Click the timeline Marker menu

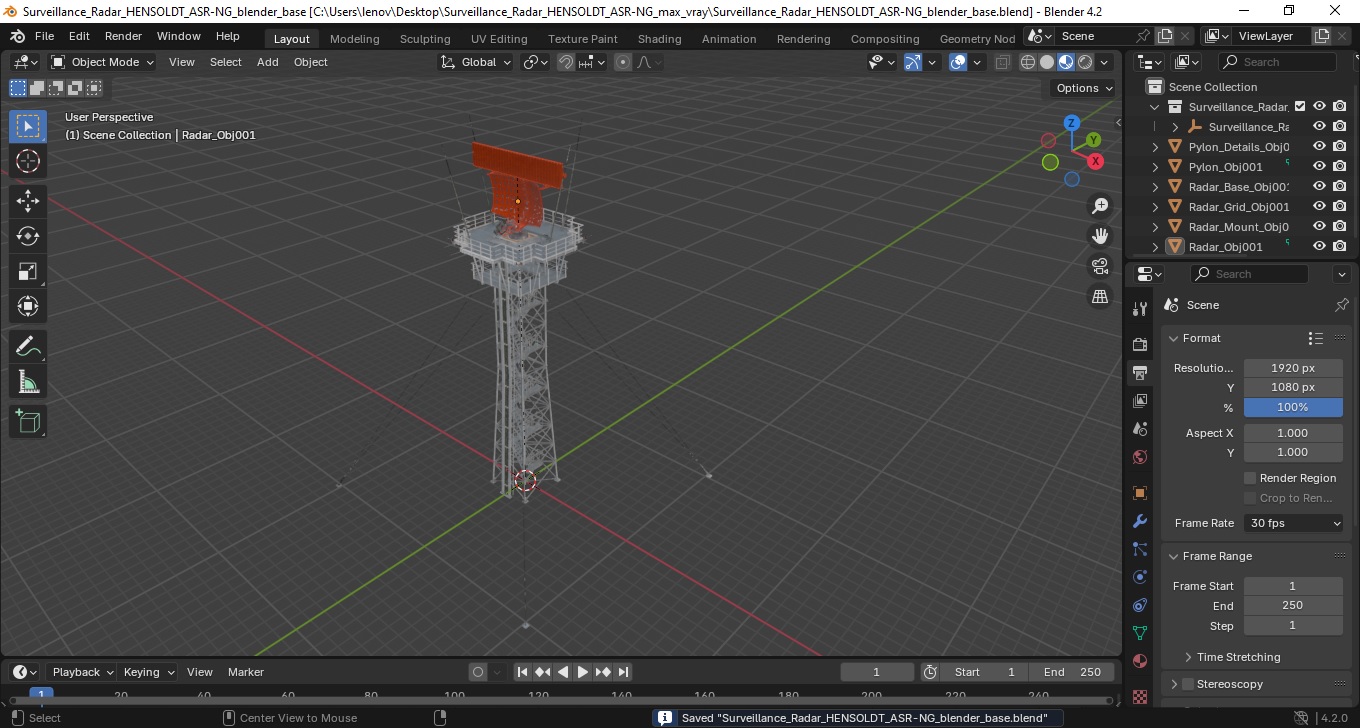click(245, 672)
